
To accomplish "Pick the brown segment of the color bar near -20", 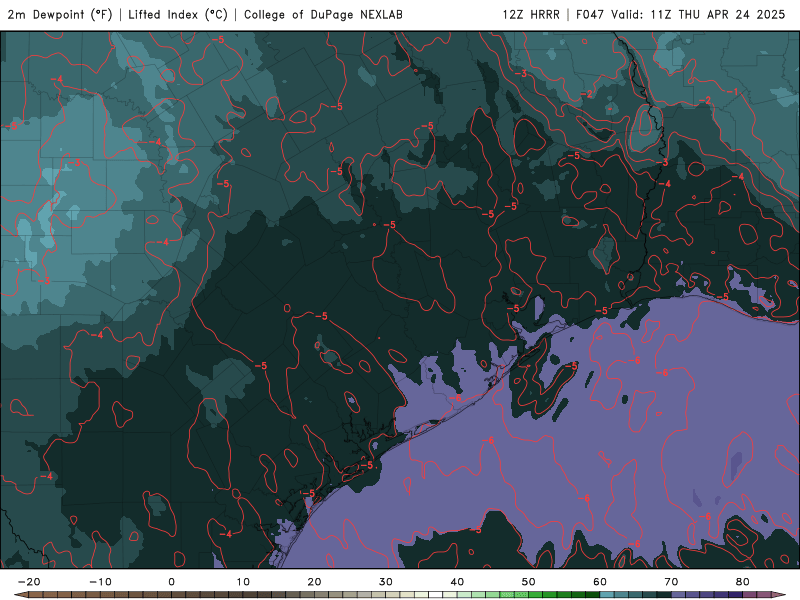I will pos(36,595).
